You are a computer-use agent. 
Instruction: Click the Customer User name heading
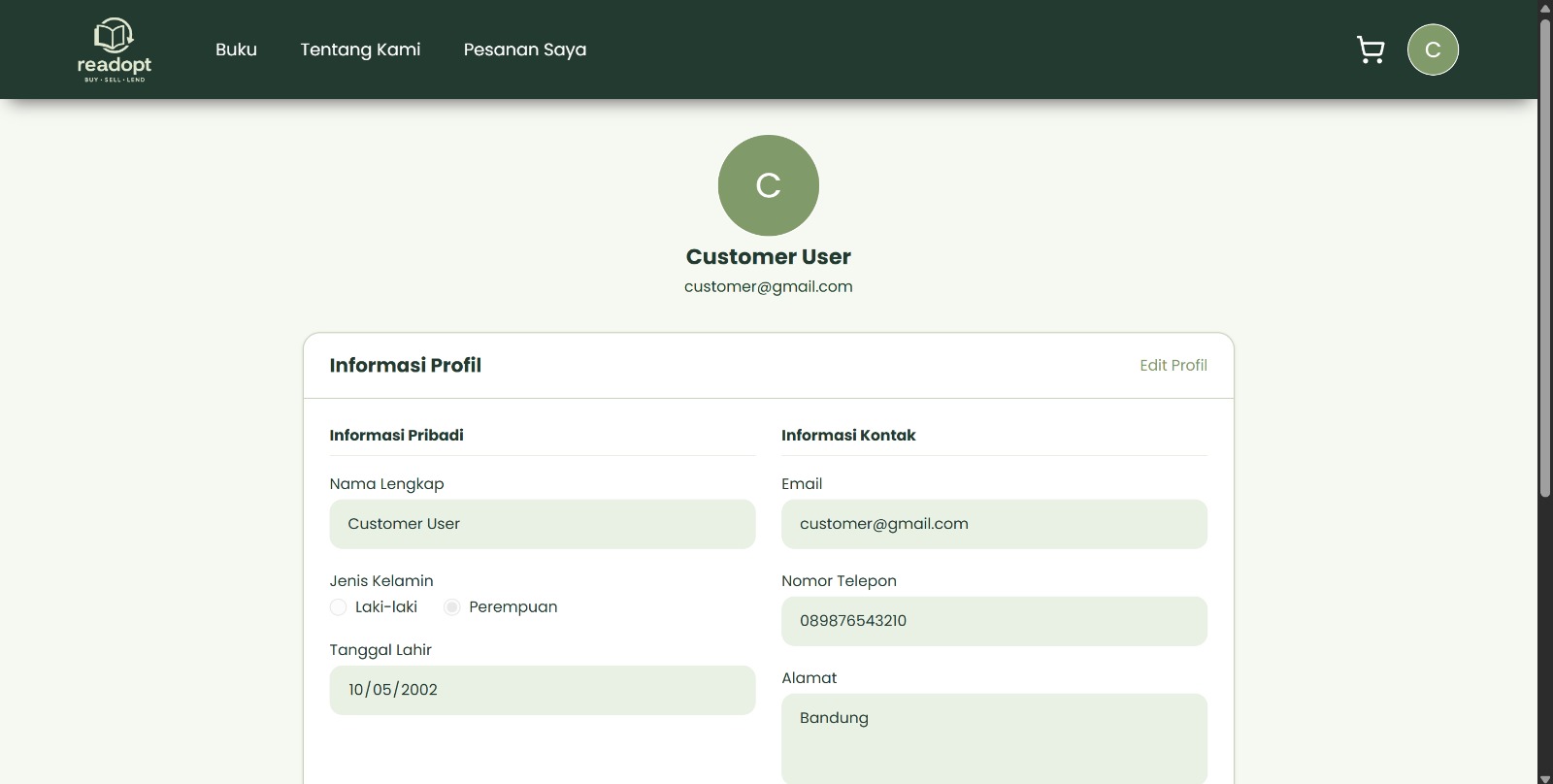click(768, 257)
